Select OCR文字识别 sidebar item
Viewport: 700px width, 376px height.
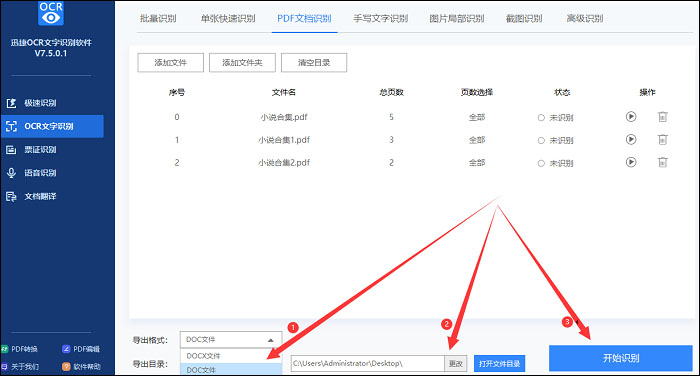tap(52, 126)
